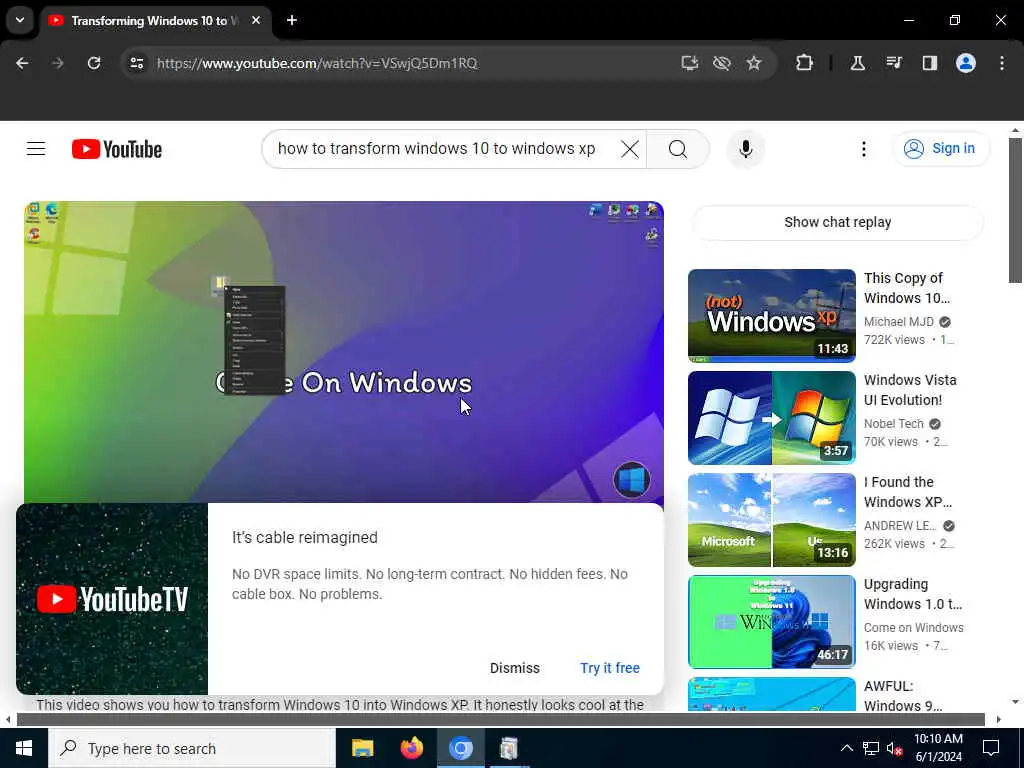Image resolution: width=1024 pixels, height=768 pixels.
Task: Open the Upgrading Windows 1.0 thumbnail
Action: [x=771, y=622]
